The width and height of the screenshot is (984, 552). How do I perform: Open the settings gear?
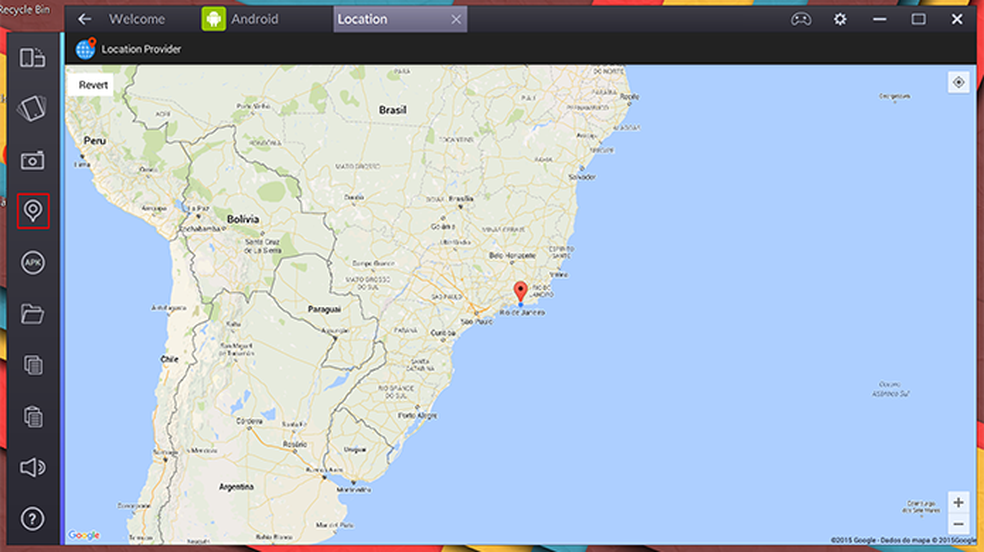840,19
